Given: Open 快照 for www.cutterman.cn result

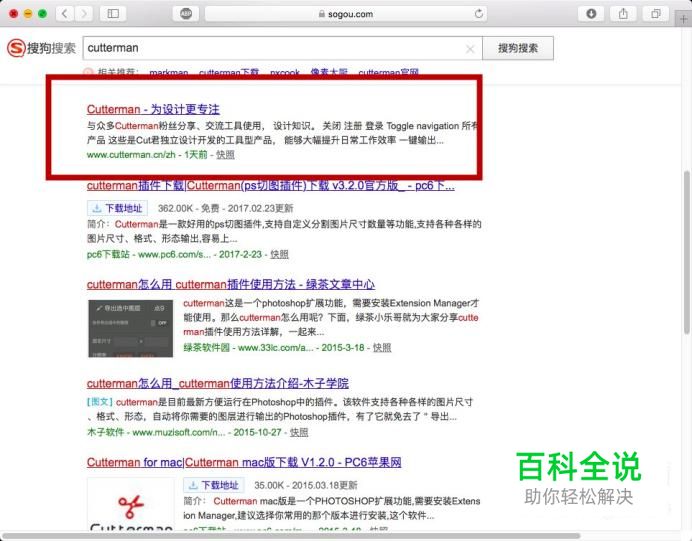Looking at the screenshot, I should (x=225, y=154).
